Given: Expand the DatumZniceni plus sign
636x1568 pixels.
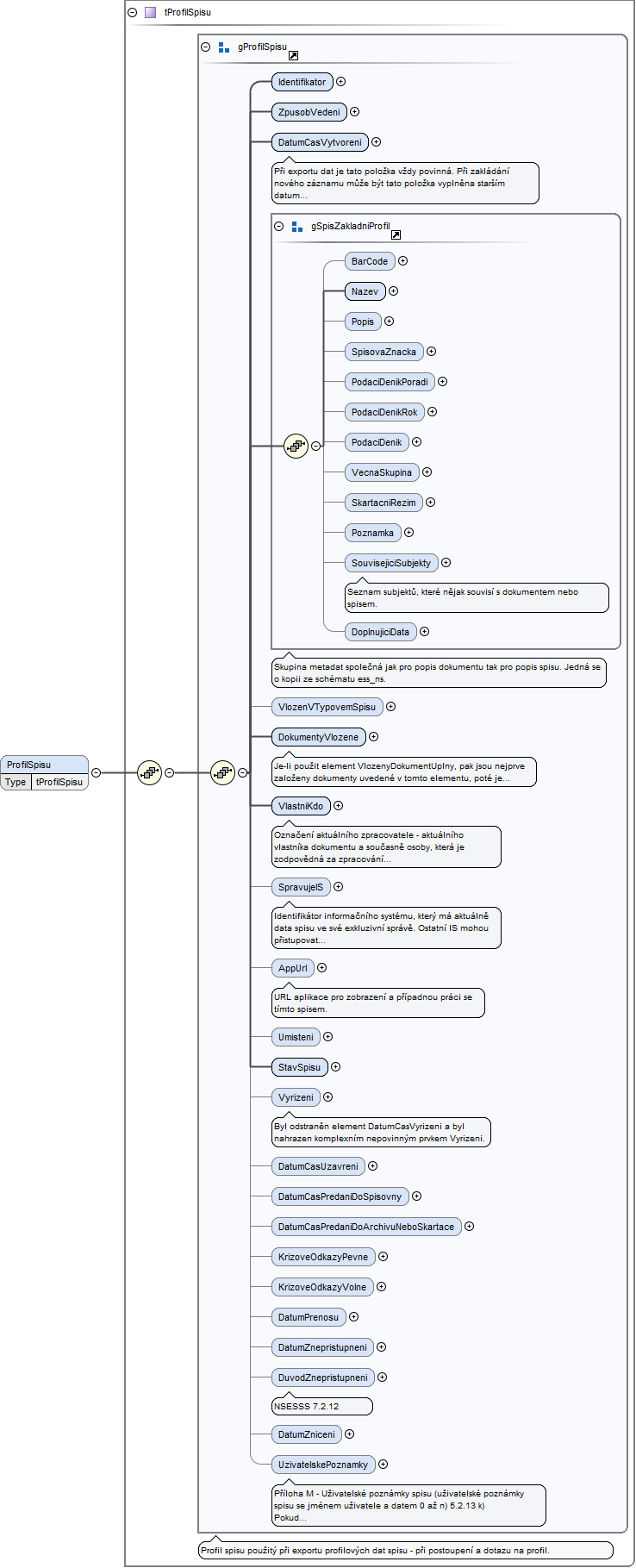Looking at the screenshot, I should click(x=350, y=1434).
